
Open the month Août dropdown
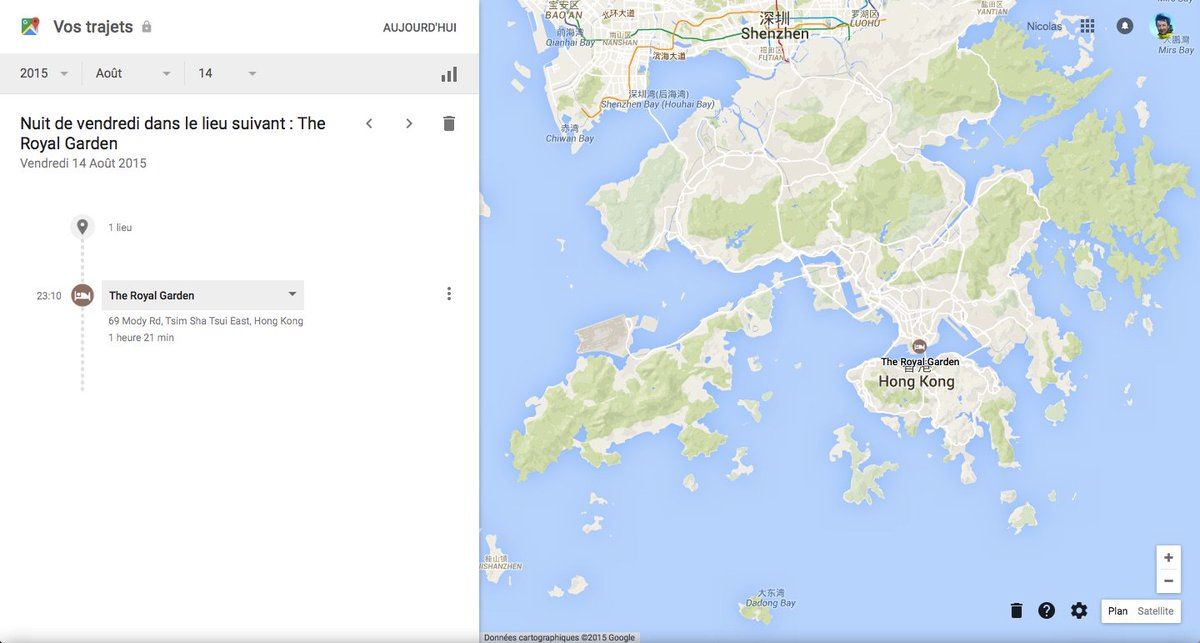[133, 73]
